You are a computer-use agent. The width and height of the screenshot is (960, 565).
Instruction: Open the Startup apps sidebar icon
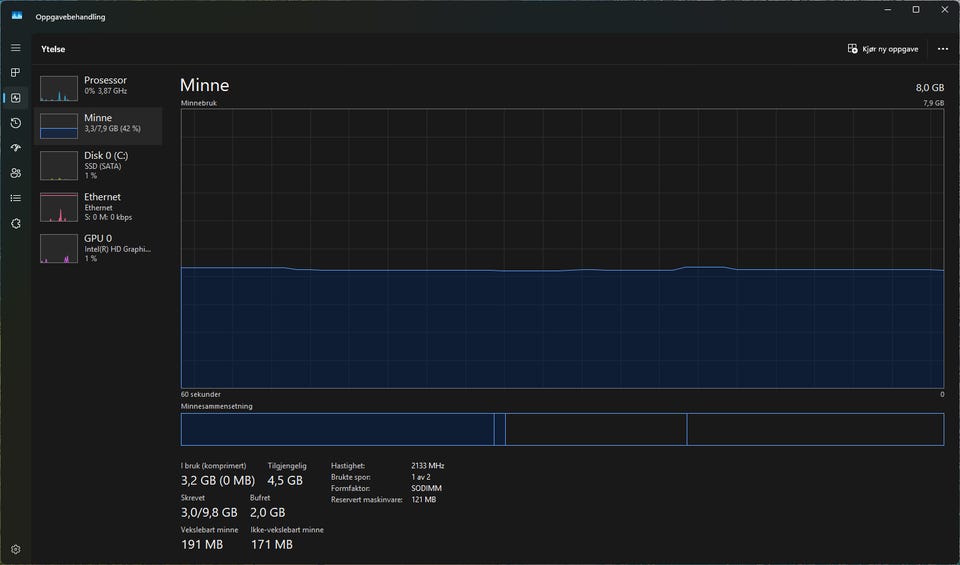click(x=15, y=148)
